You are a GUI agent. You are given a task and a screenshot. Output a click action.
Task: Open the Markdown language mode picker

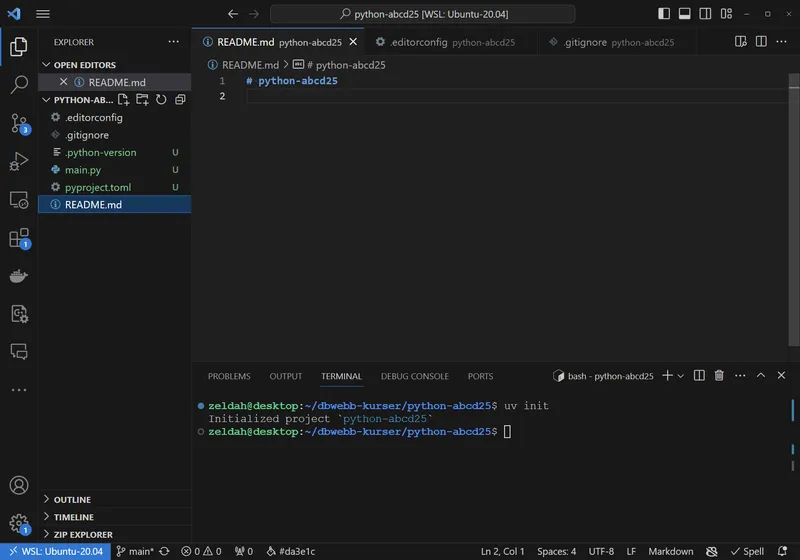[670, 551]
